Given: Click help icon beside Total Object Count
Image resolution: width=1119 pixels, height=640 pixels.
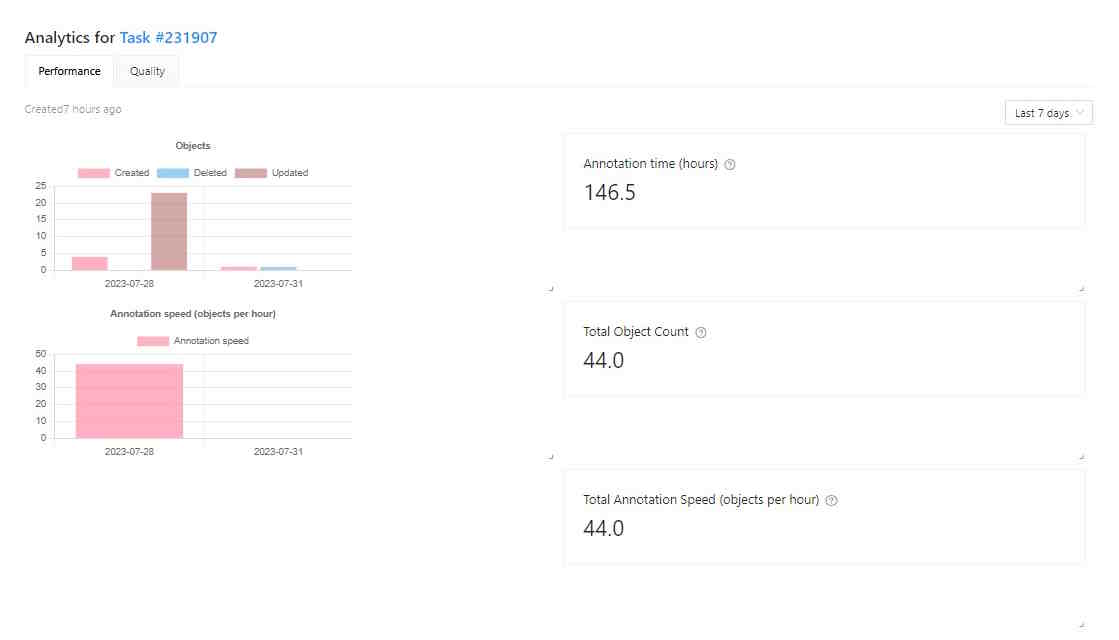Looking at the screenshot, I should 700,333.
